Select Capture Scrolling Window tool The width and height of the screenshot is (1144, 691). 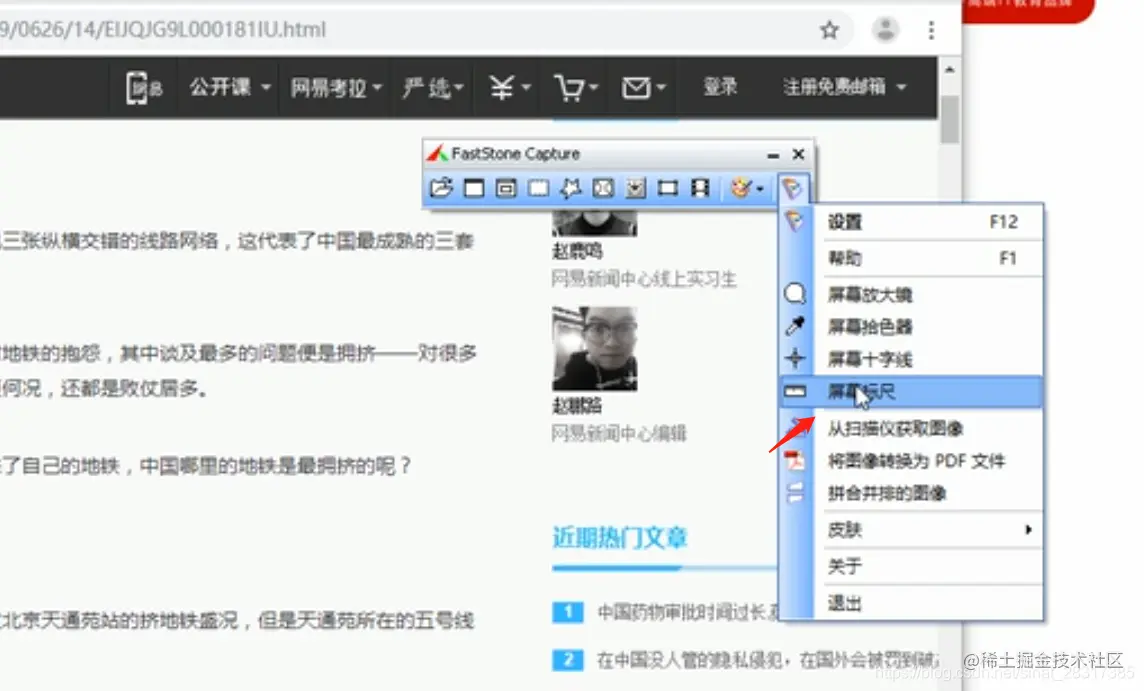point(635,188)
